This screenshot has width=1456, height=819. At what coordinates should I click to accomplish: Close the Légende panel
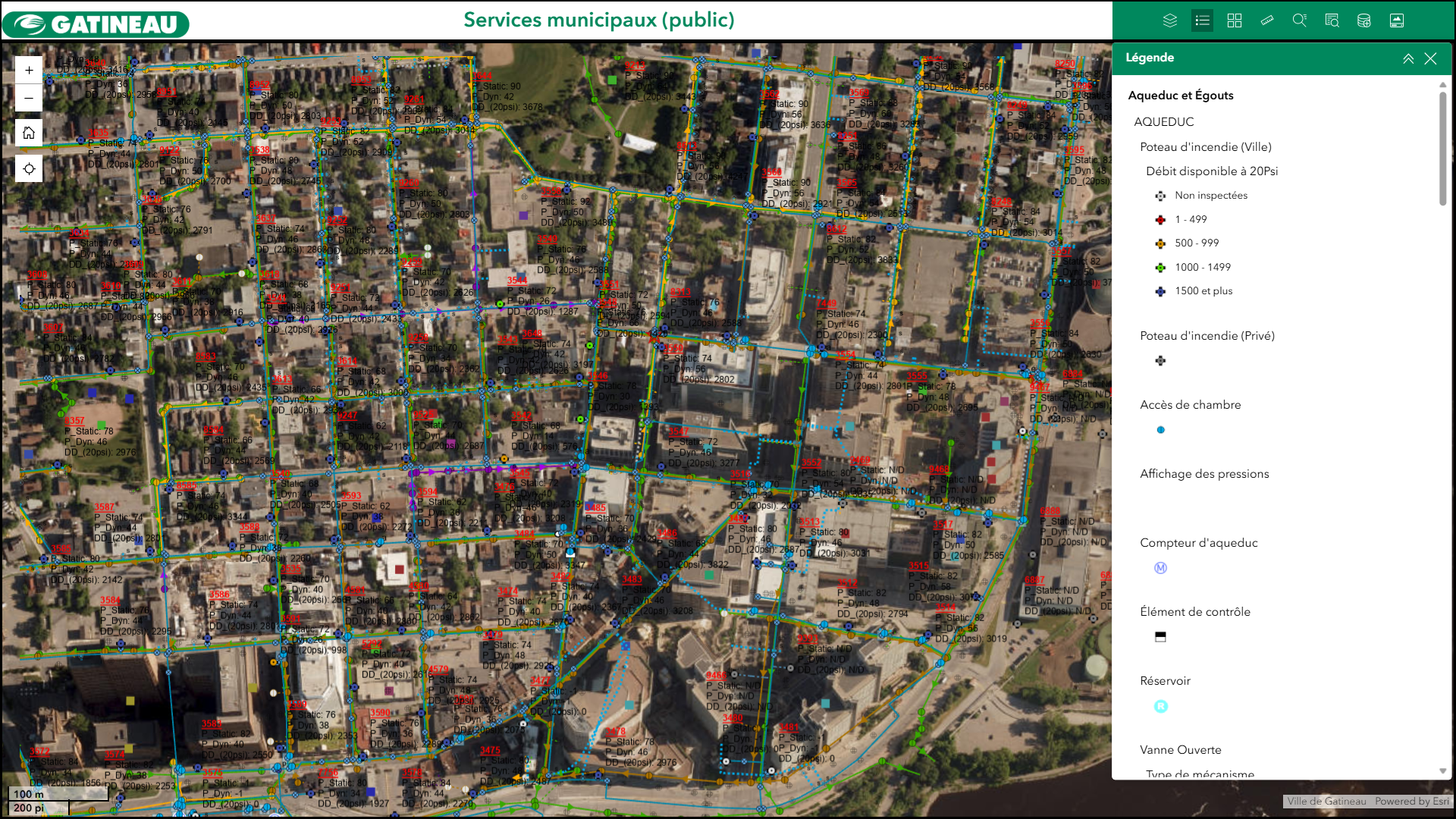pos(1430,58)
